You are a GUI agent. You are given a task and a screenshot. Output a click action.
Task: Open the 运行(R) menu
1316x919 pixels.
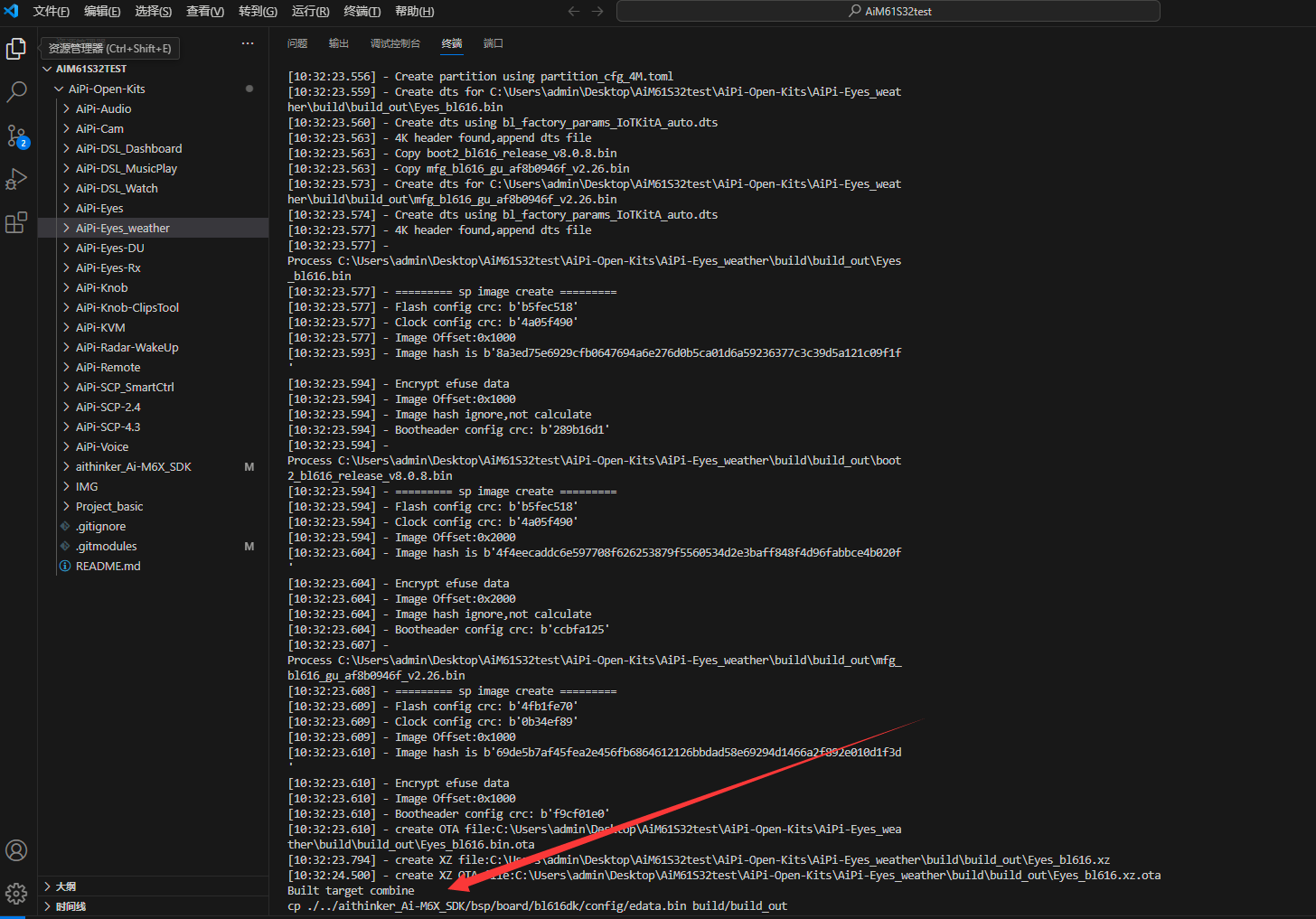(x=310, y=11)
